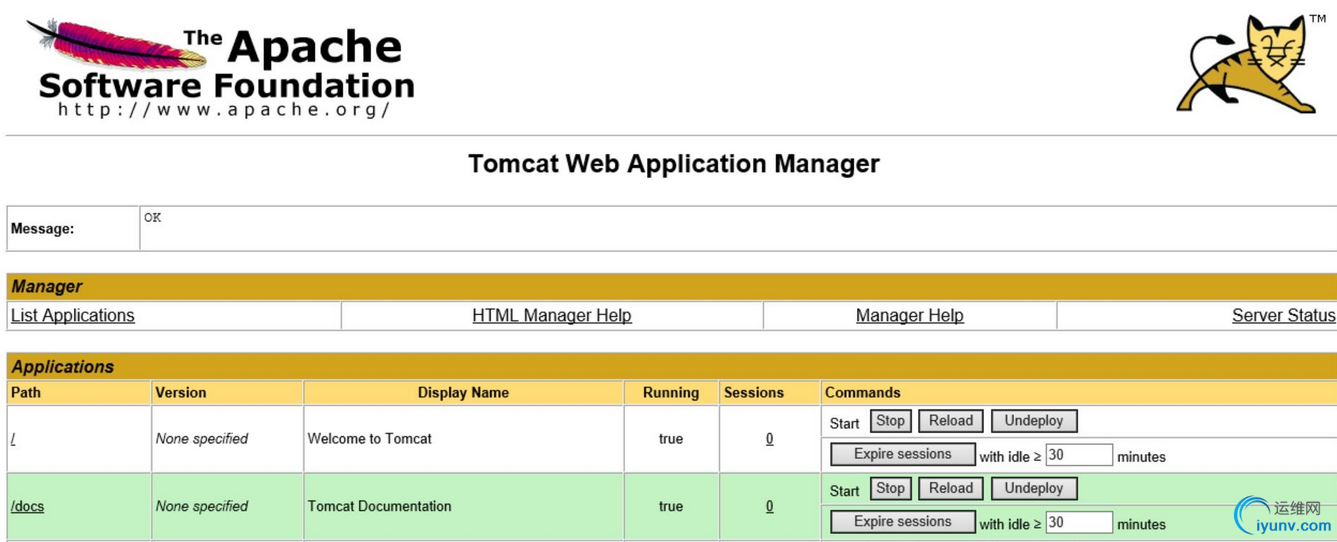The image size is (1337, 542).
Task: Click the Apache Software Foundation logo
Action: [220, 68]
